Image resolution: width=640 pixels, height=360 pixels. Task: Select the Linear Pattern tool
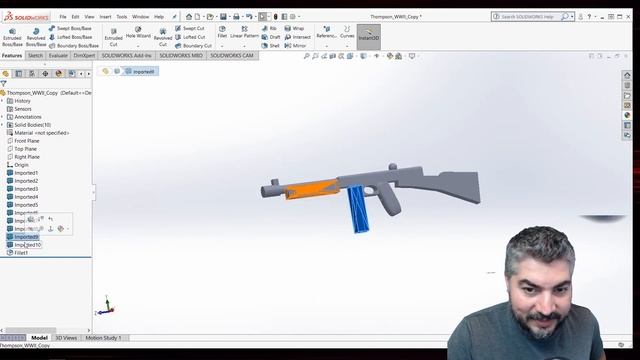click(244, 32)
